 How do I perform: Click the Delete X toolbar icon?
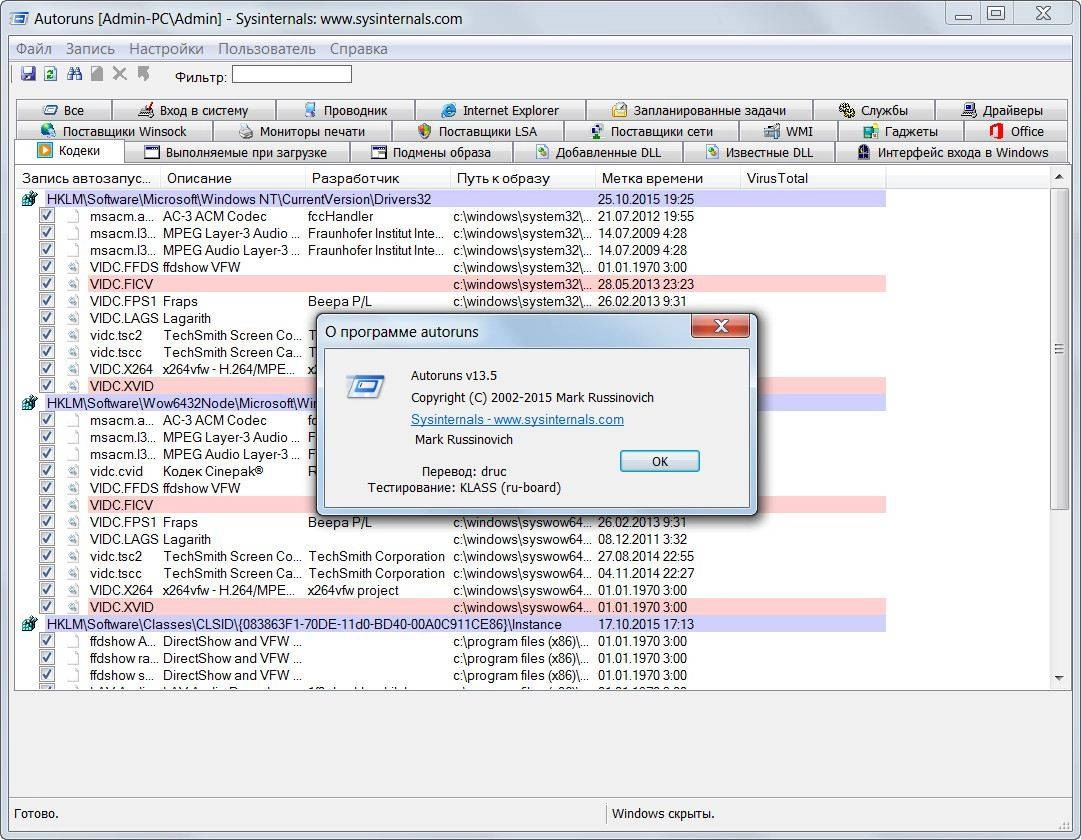(x=120, y=74)
